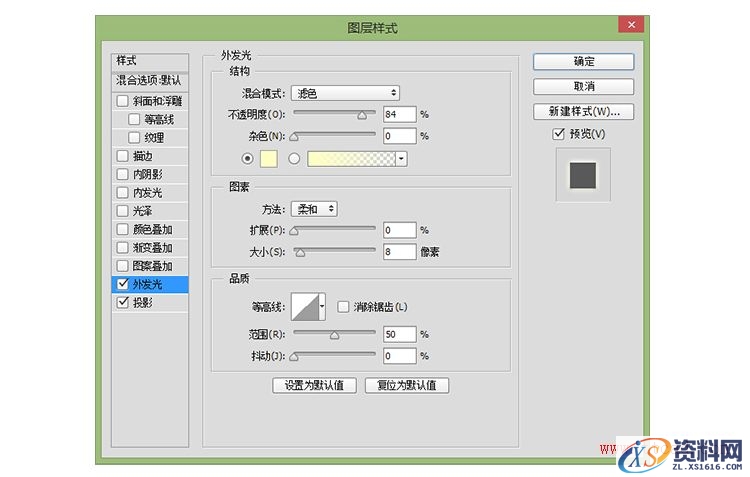
Task: Click the 范围 value field showing 50
Action: [x=399, y=334]
